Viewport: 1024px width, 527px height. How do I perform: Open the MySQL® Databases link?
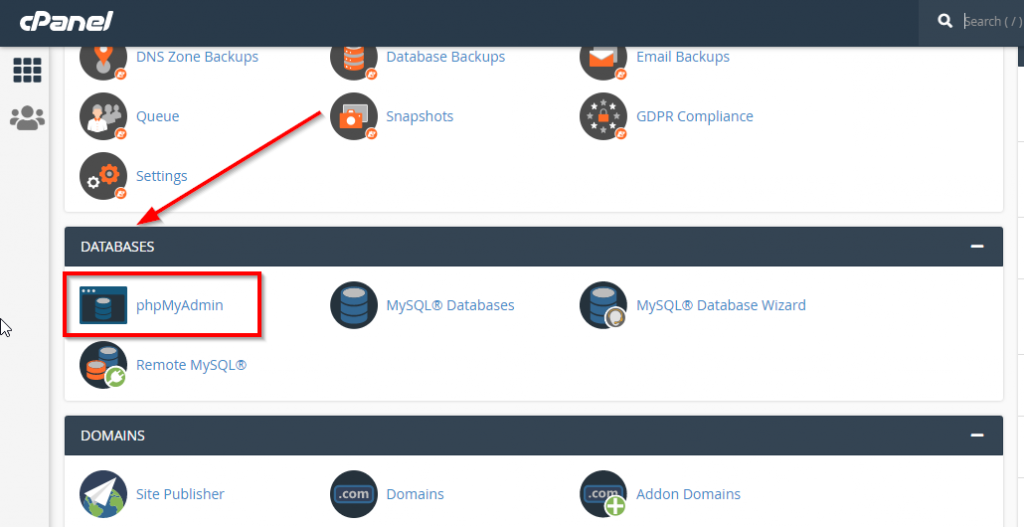click(450, 305)
